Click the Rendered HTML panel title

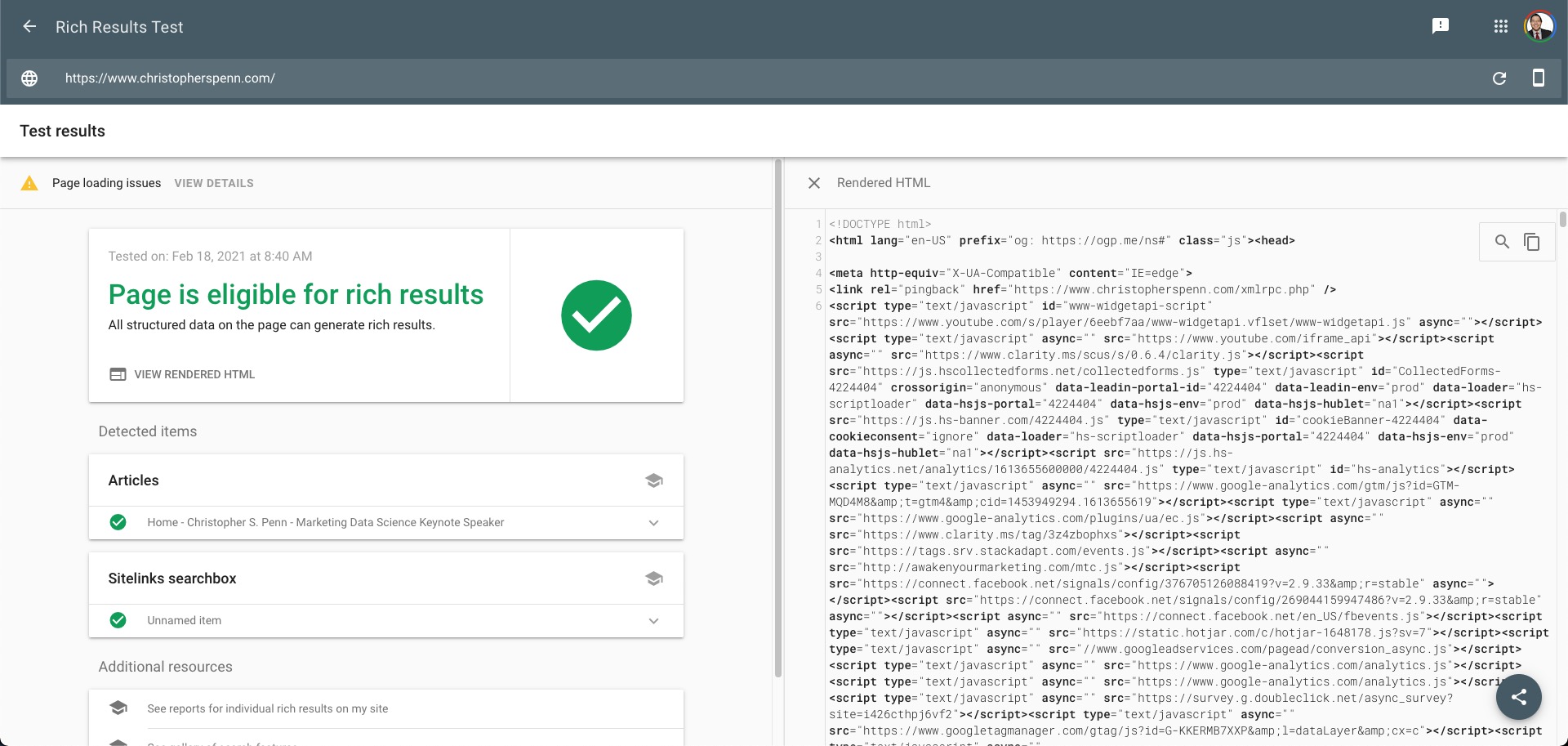point(884,183)
